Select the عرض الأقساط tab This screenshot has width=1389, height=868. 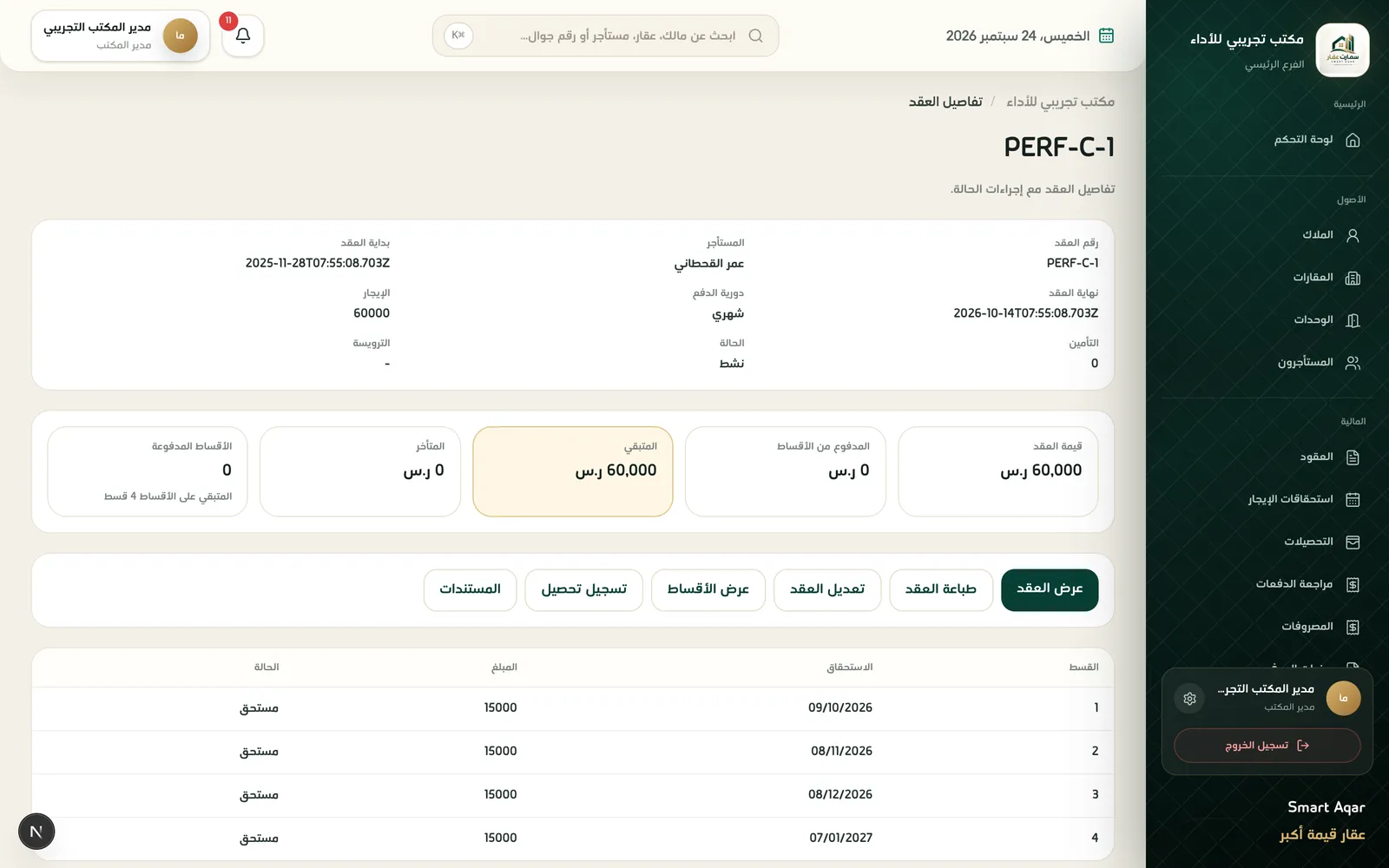[x=708, y=590]
